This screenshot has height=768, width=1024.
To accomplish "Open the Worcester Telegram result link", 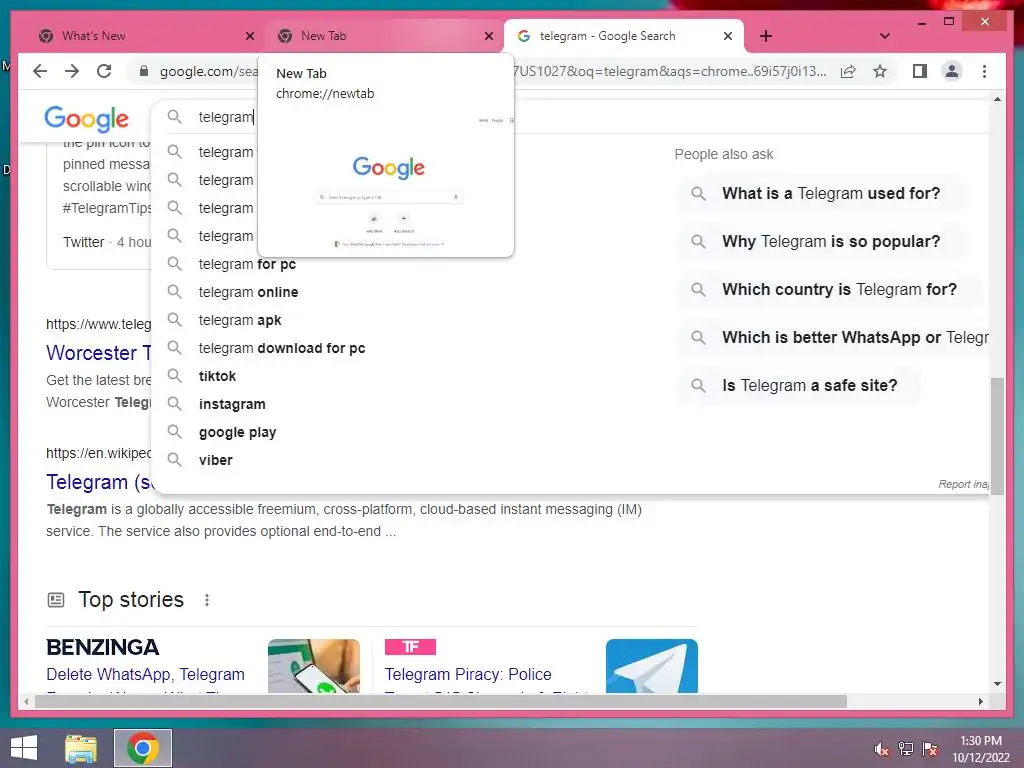I will (98, 353).
